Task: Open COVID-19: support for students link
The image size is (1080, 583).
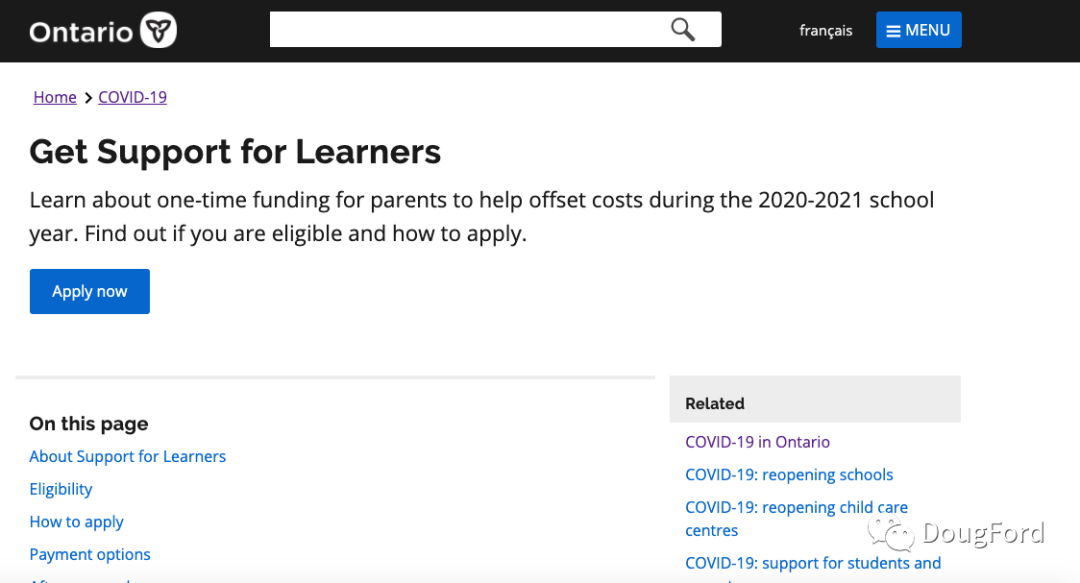Action: (812, 563)
